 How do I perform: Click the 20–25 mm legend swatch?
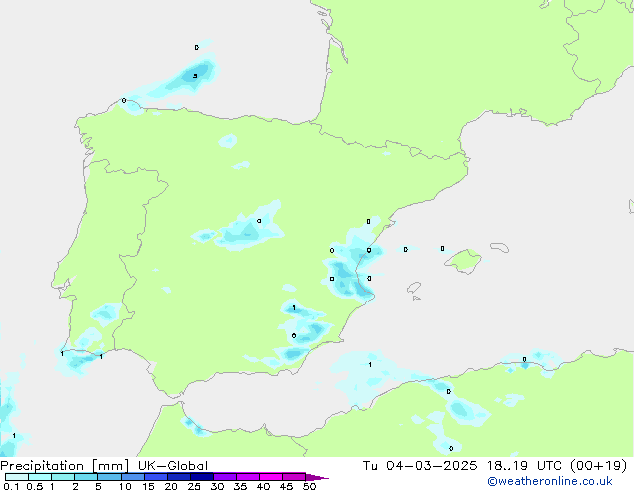178,477
